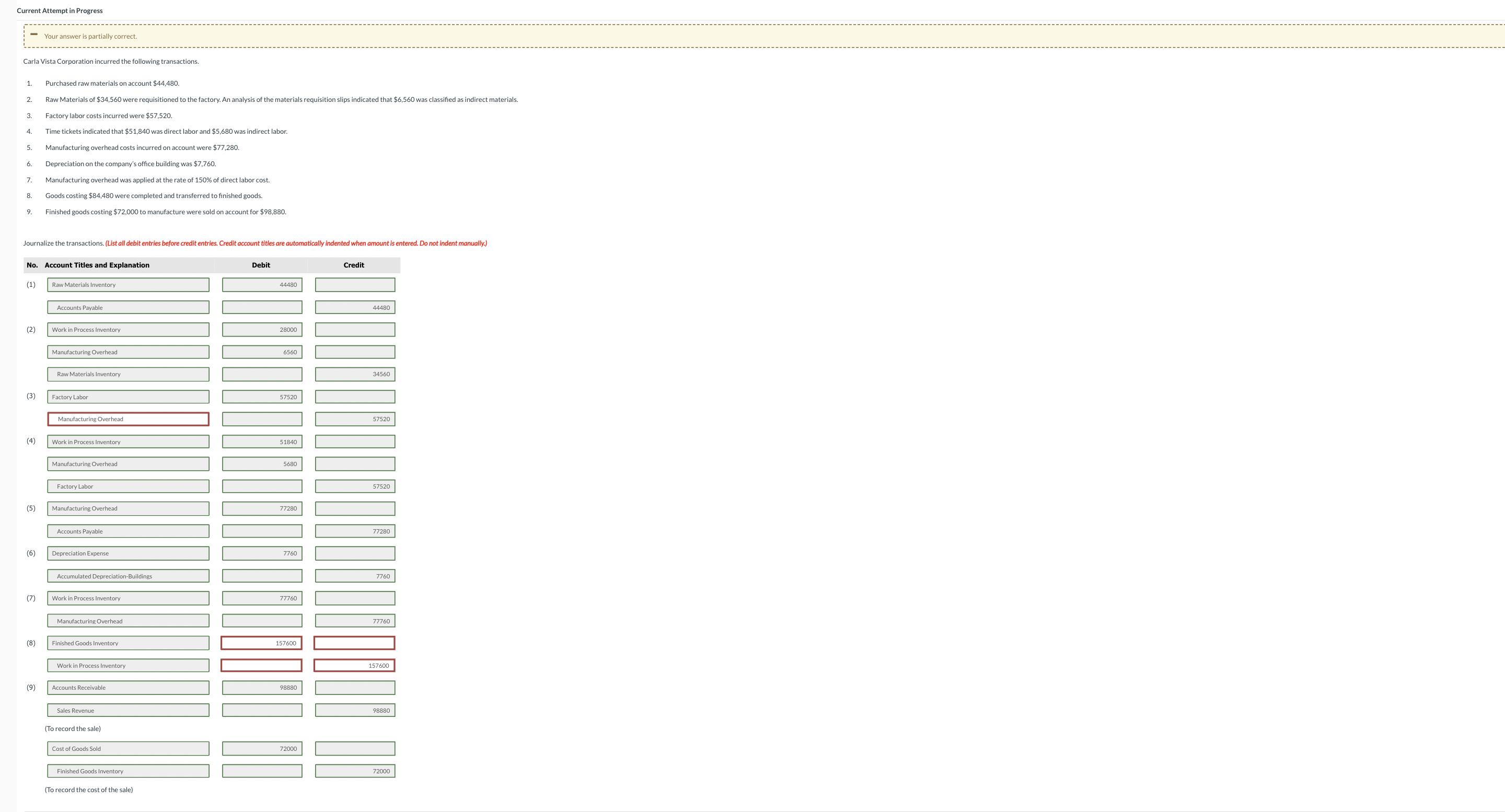Click the empty credit field beside Finished Goods Inventory
This screenshot has height=812, width=1505.
pyautogui.click(x=355, y=643)
